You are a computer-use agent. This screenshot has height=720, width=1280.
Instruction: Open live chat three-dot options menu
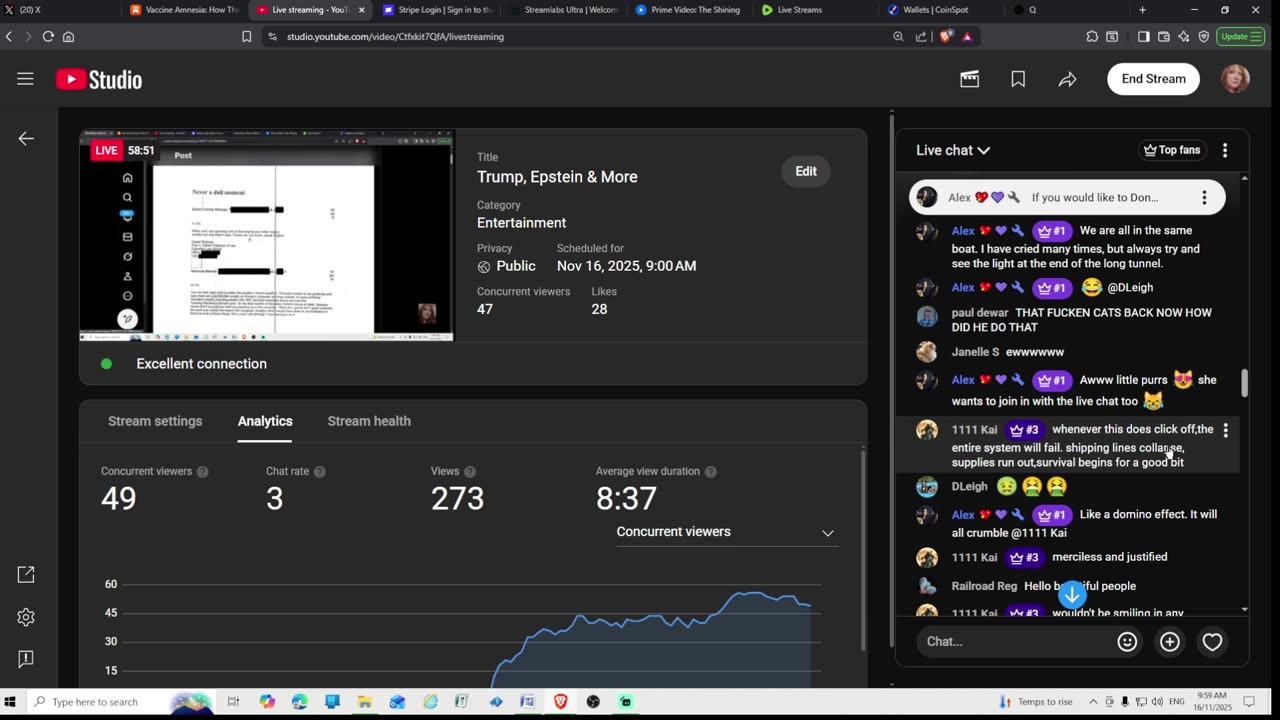click(1225, 150)
